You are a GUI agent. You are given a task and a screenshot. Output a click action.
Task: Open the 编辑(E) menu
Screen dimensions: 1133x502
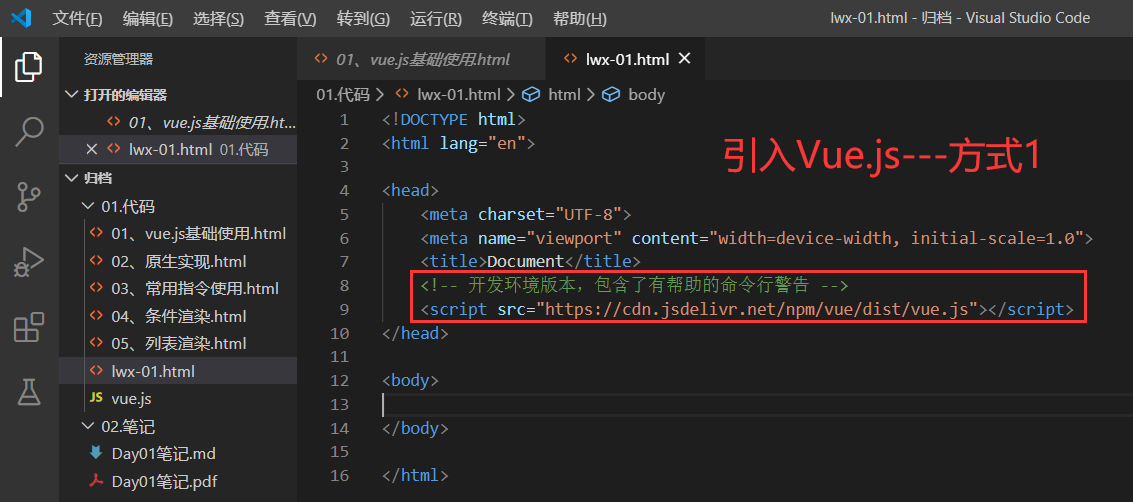[148, 19]
